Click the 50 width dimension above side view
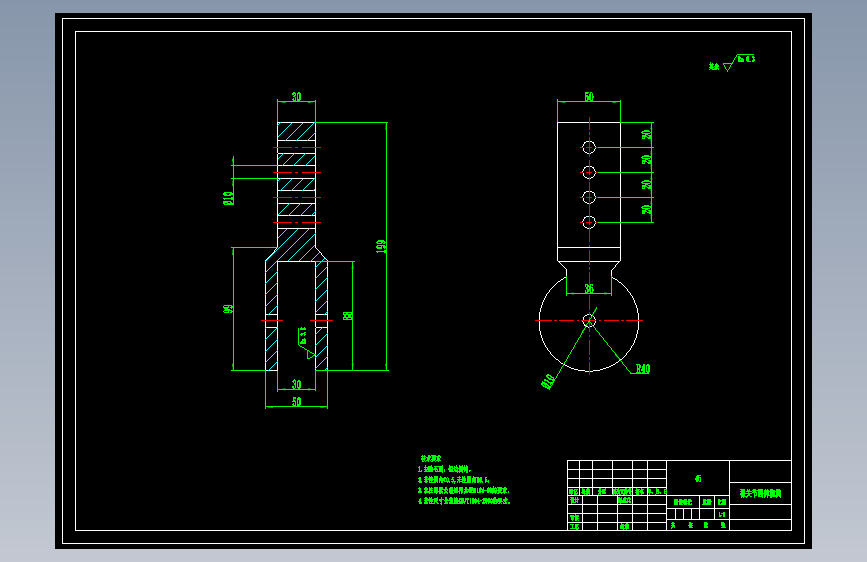Viewport: 867px width, 562px height. point(589,96)
